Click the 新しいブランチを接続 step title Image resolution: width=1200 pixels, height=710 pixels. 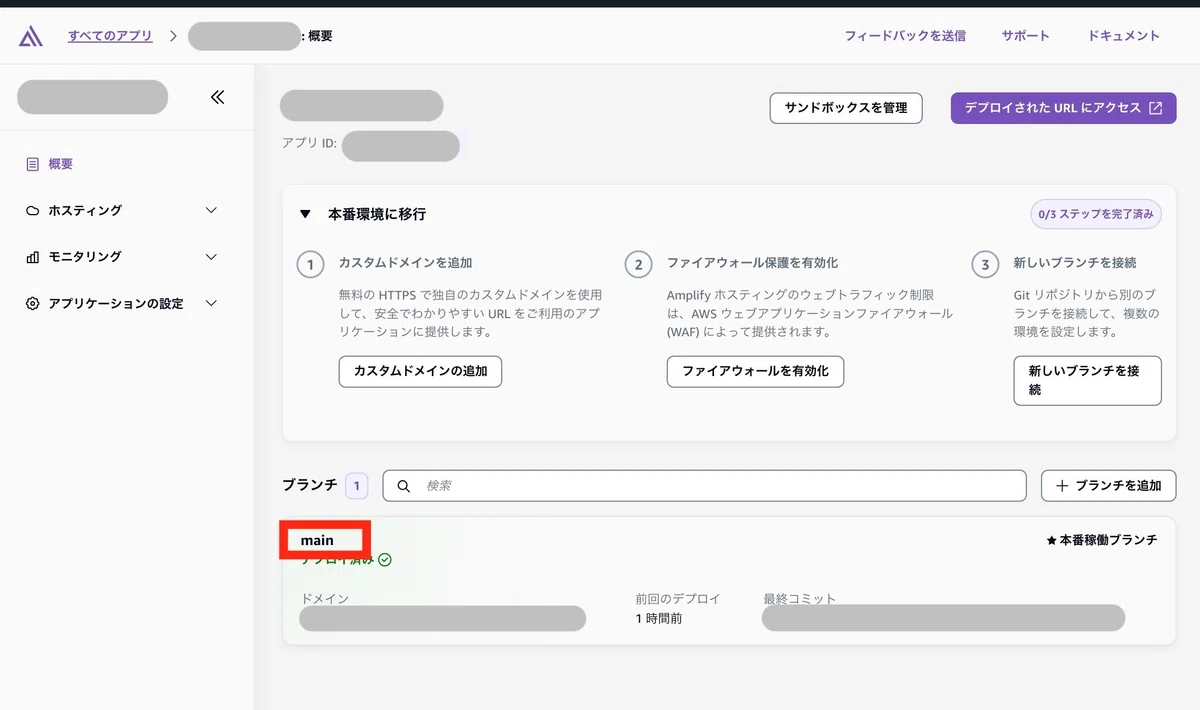click(x=1075, y=263)
